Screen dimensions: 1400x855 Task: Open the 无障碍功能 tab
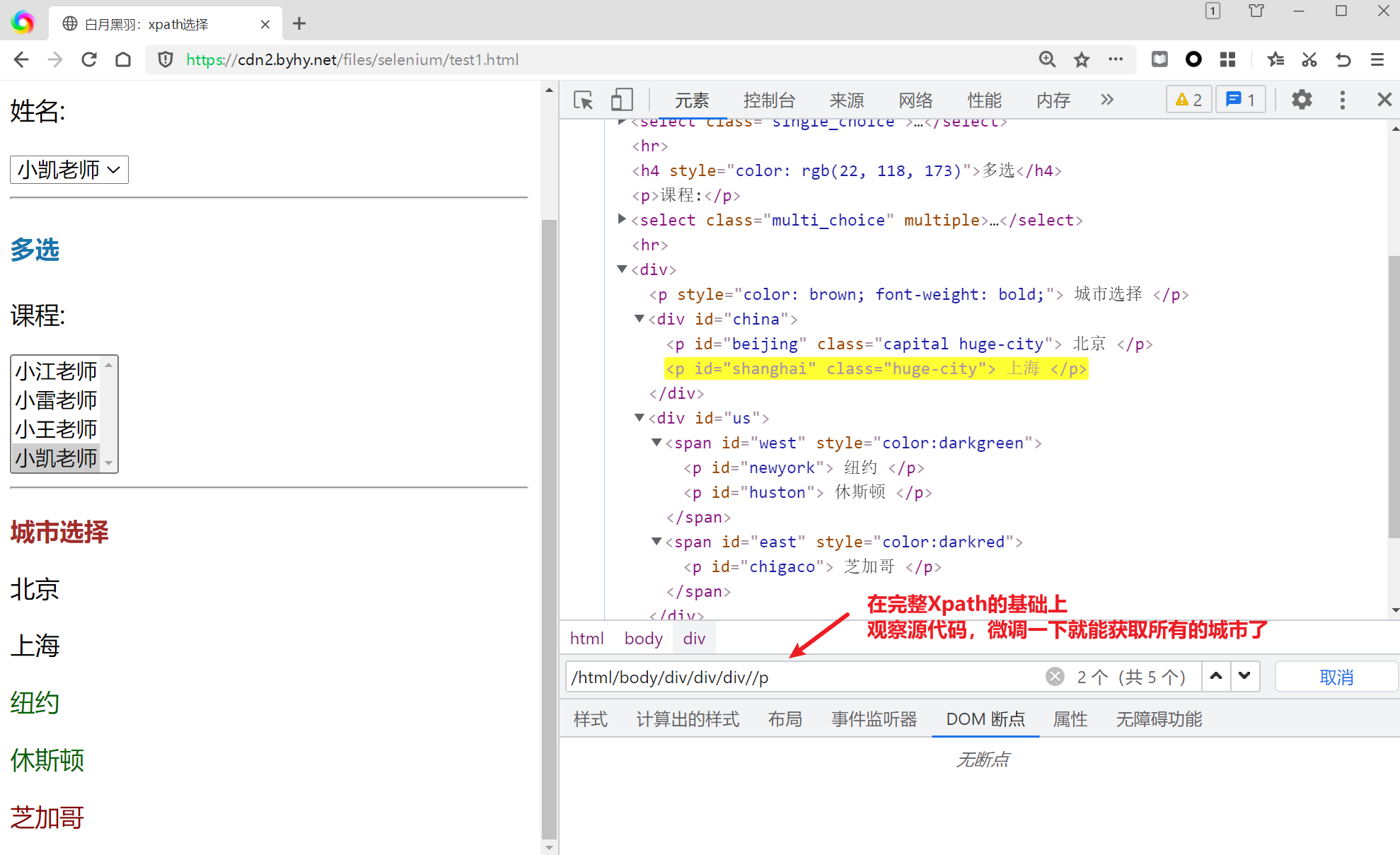point(1159,719)
